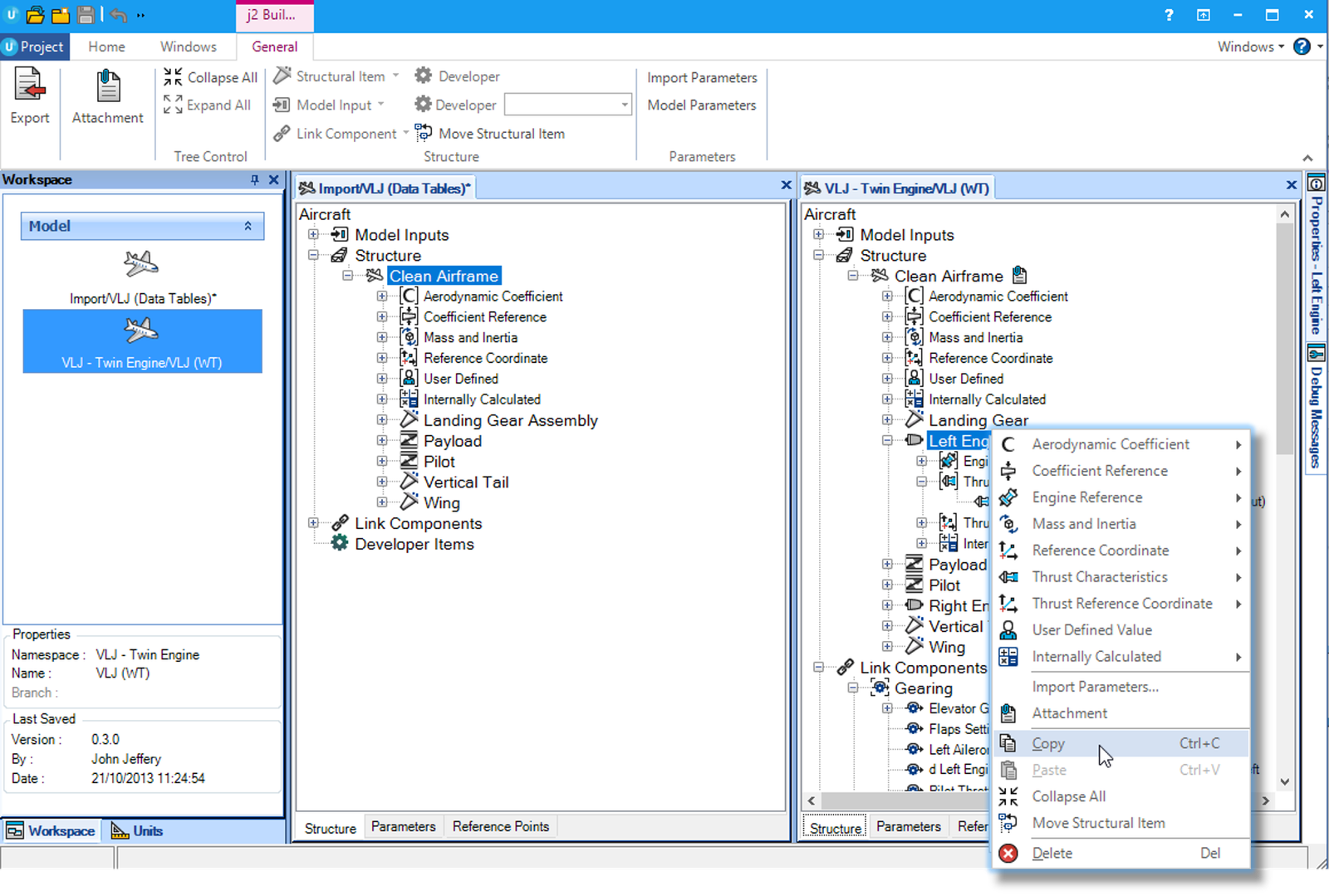Click the Export icon in ribbon
This screenshot has height=896, width=1329.
pyautogui.click(x=29, y=85)
